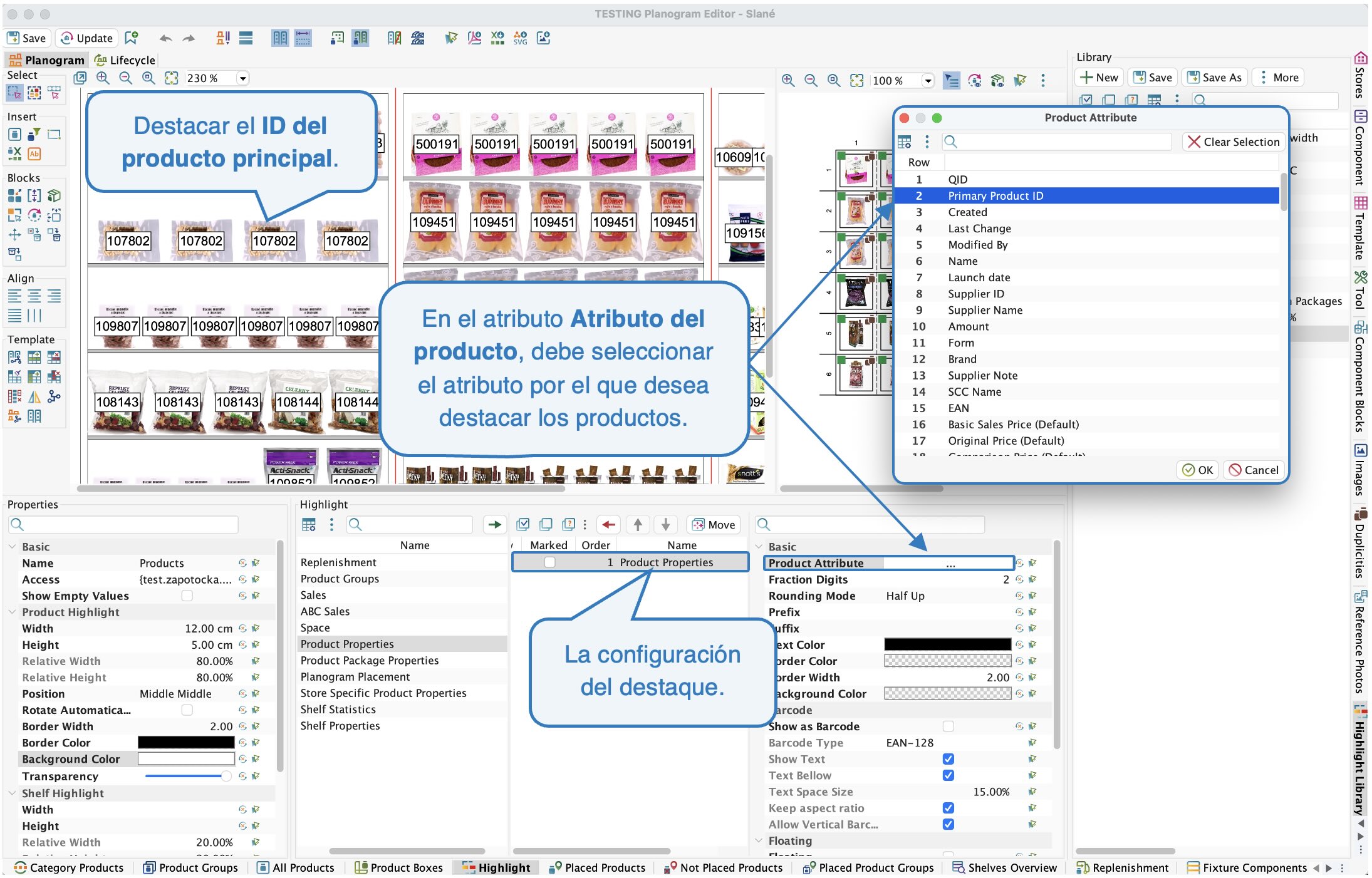Collapse the Basic section in Properties

(x=13, y=547)
